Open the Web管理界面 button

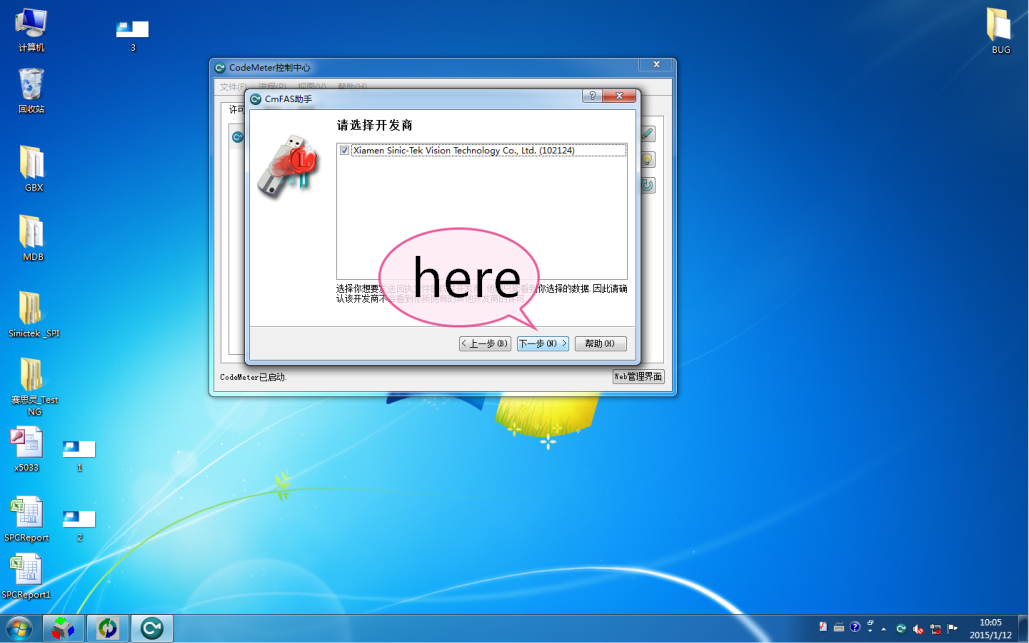click(638, 377)
